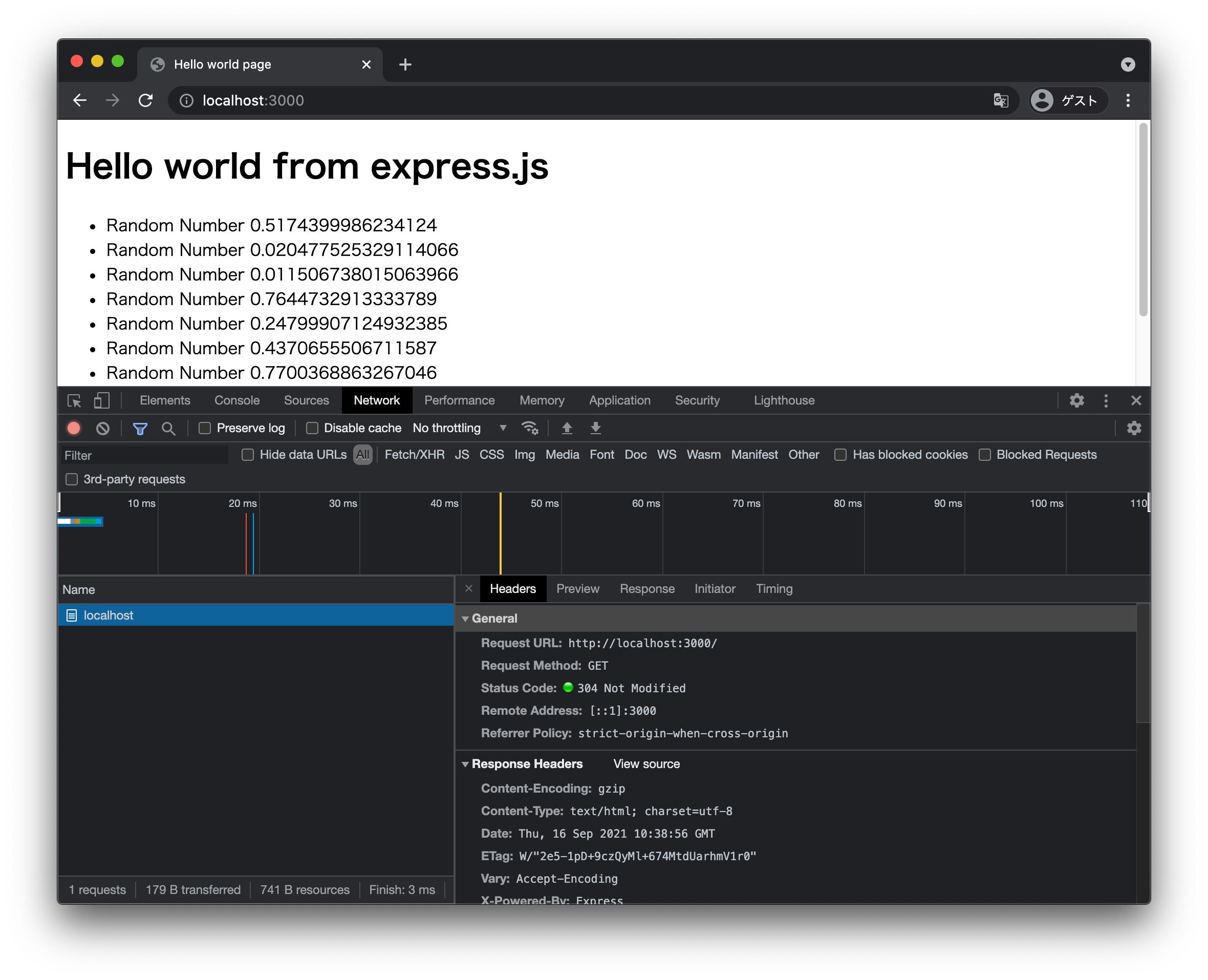Image resolution: width=1208 pixels, height=980 pixels.
Task: Enable Disable cache option
Action: click(312, 428)
